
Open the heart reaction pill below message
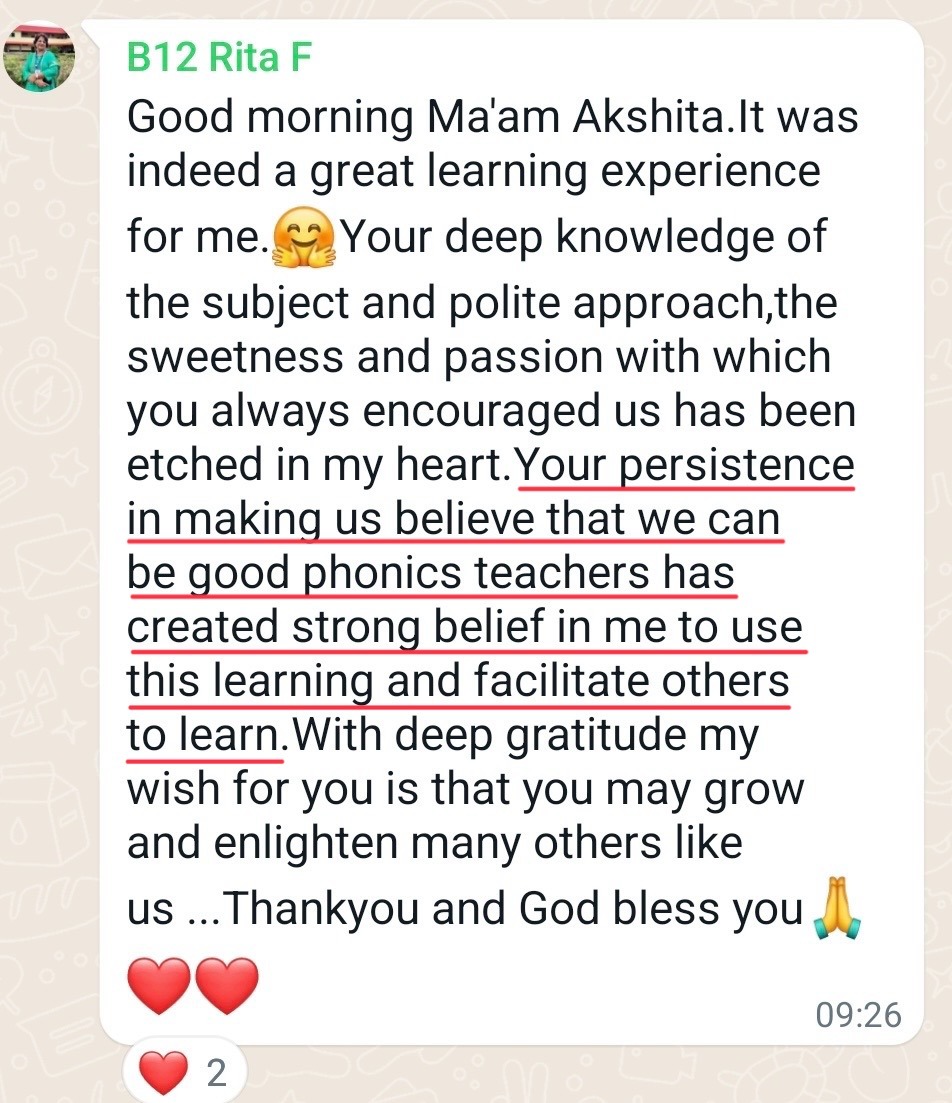tap(184, 1073)
